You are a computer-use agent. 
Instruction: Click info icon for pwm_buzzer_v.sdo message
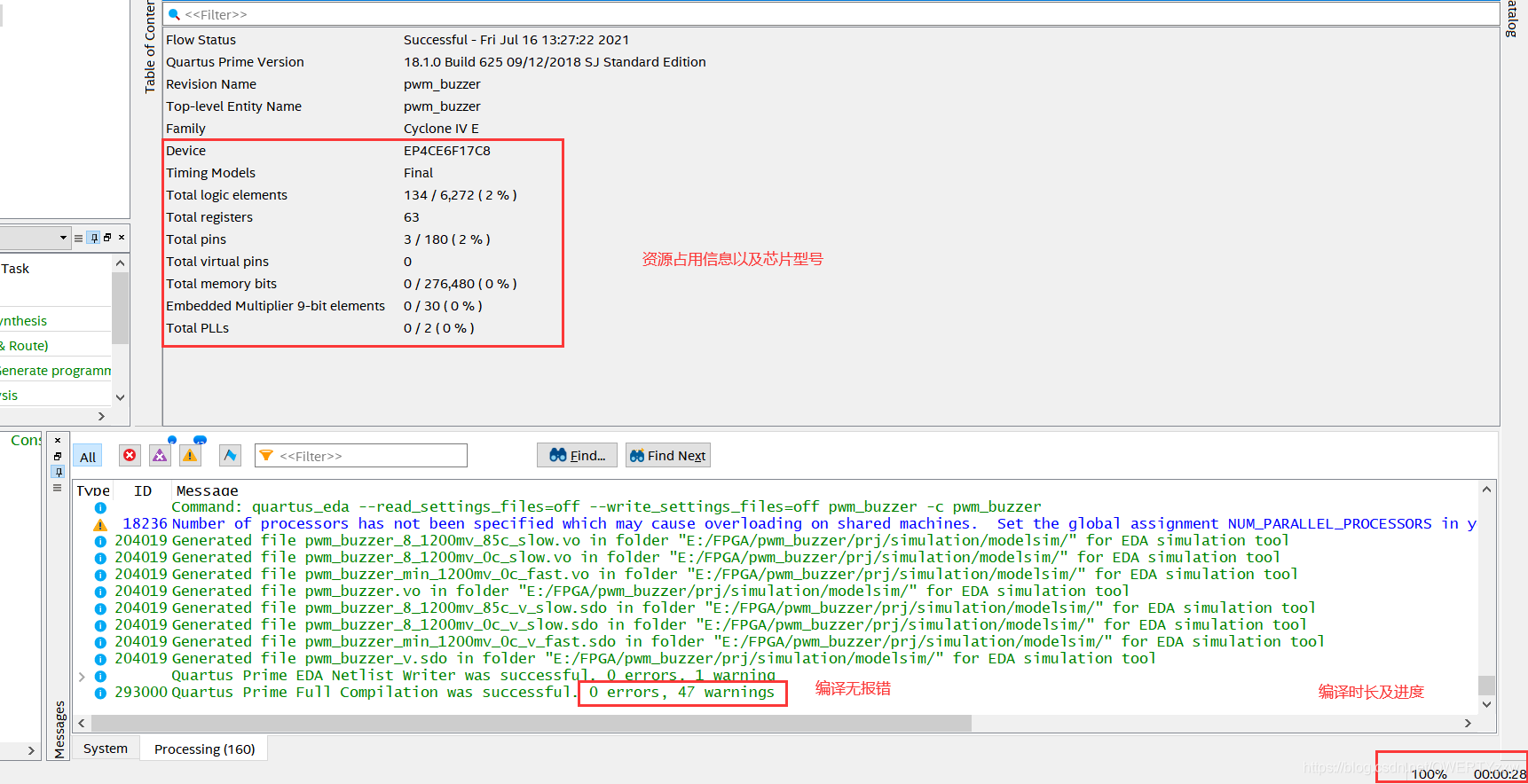[100, 659]
